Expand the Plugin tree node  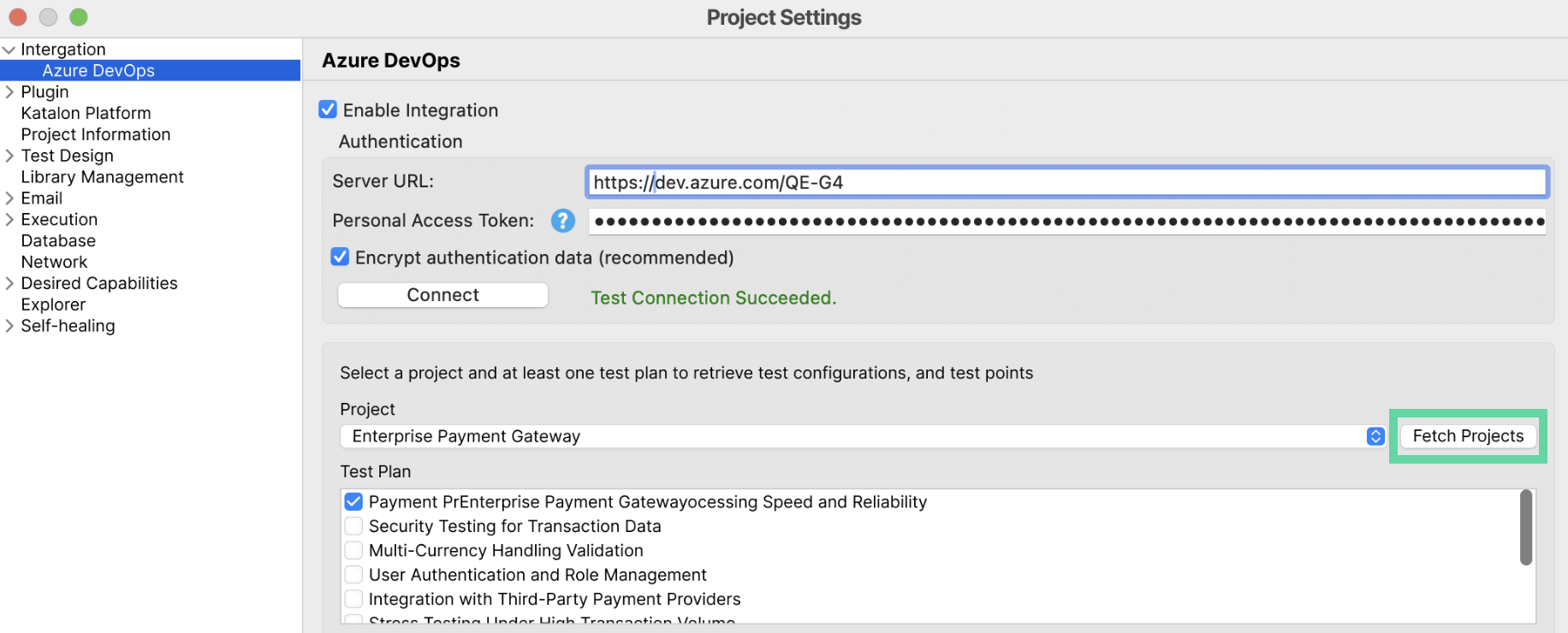9,92
